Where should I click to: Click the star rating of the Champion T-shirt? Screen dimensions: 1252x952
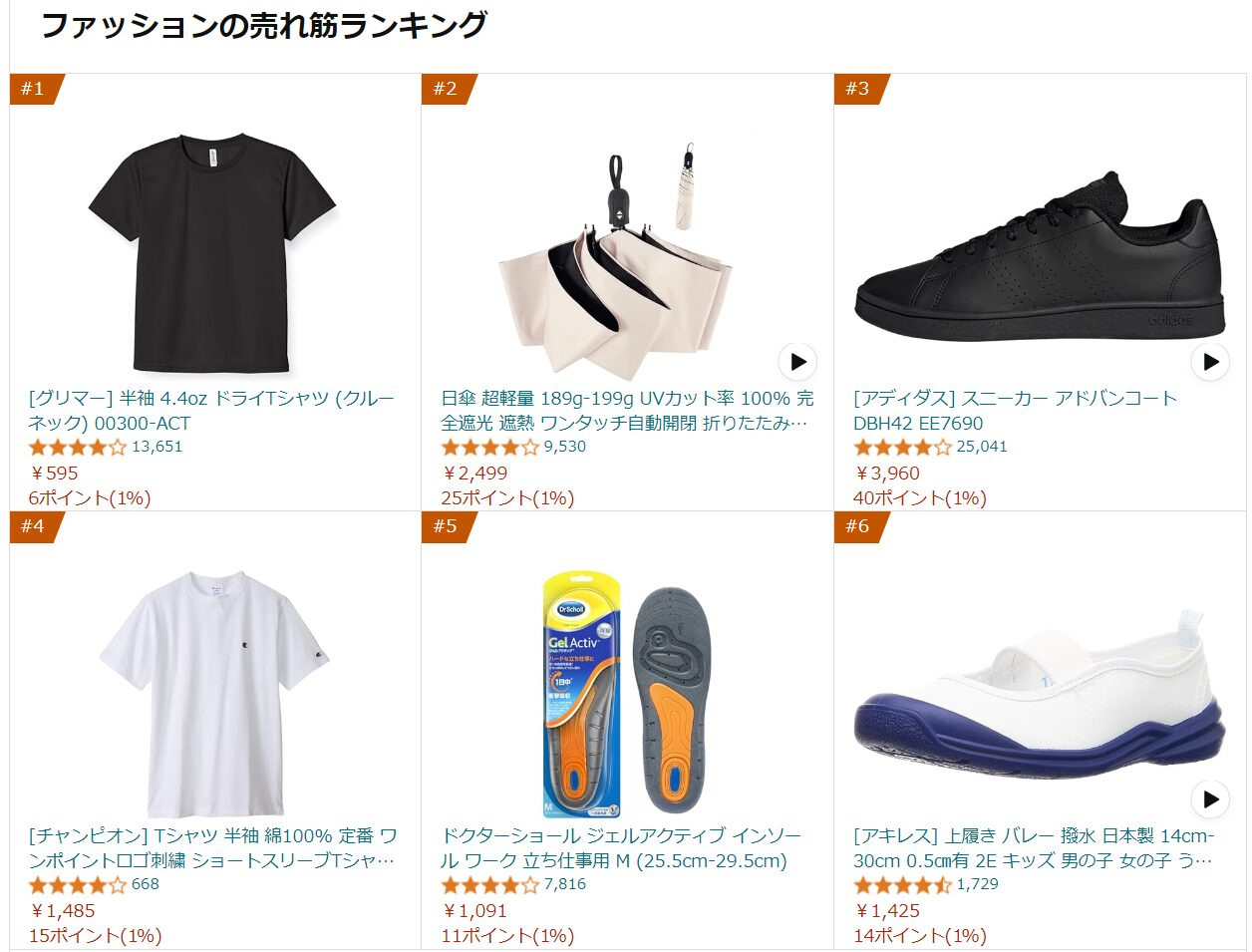[x=78, y=885]
